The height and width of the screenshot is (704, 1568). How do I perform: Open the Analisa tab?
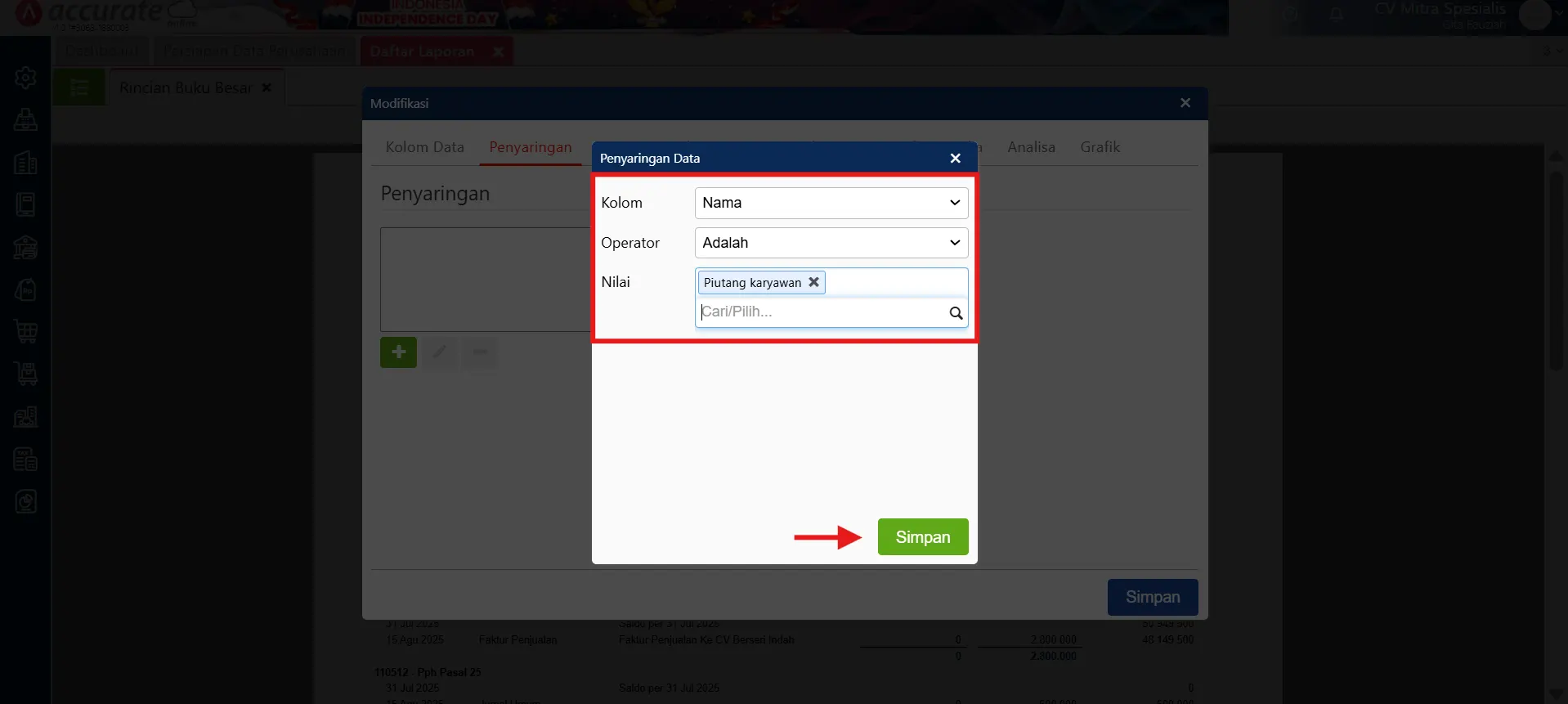1031,147
